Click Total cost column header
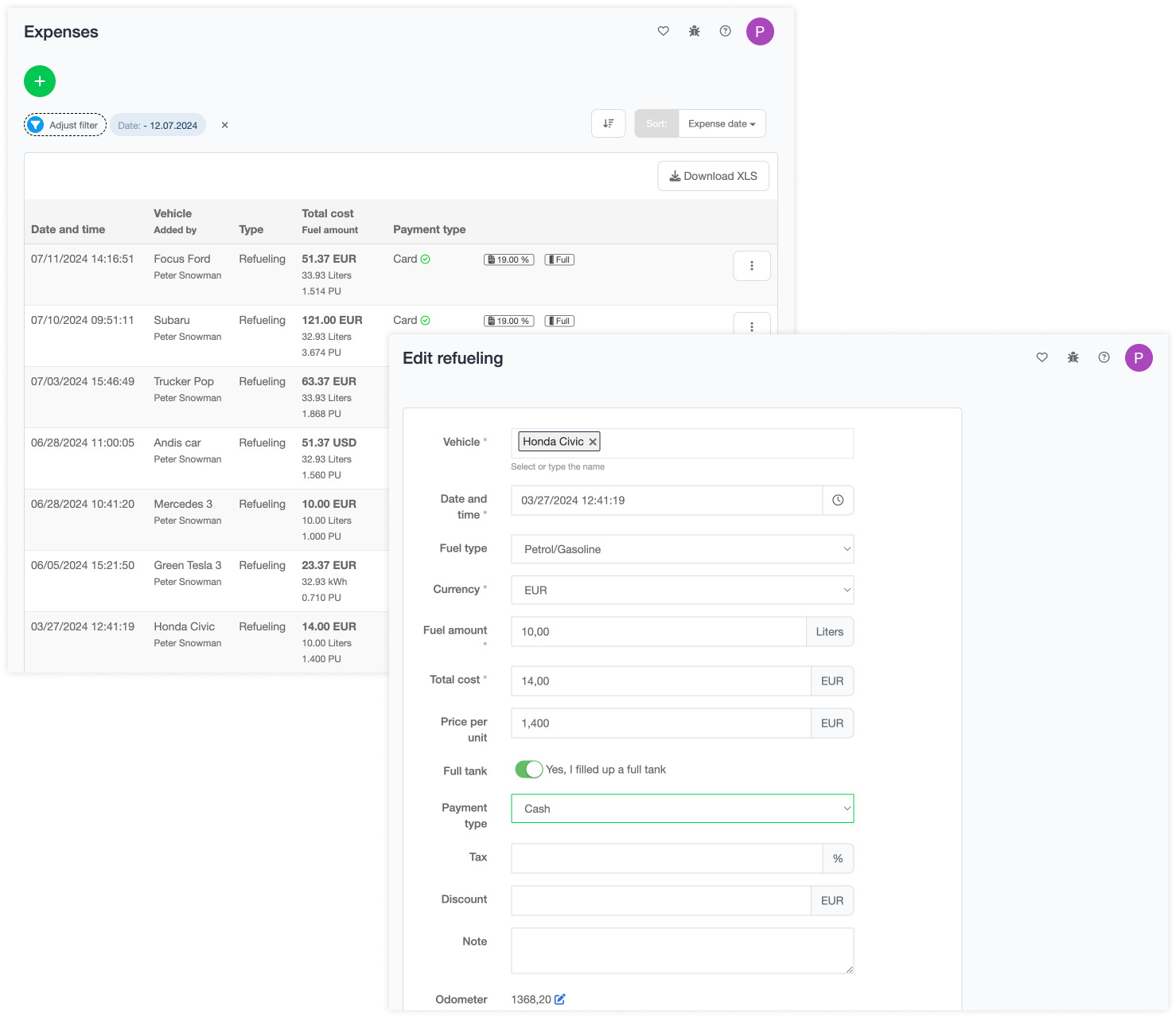This screenshot has height=1018, width=1176. 328,213
